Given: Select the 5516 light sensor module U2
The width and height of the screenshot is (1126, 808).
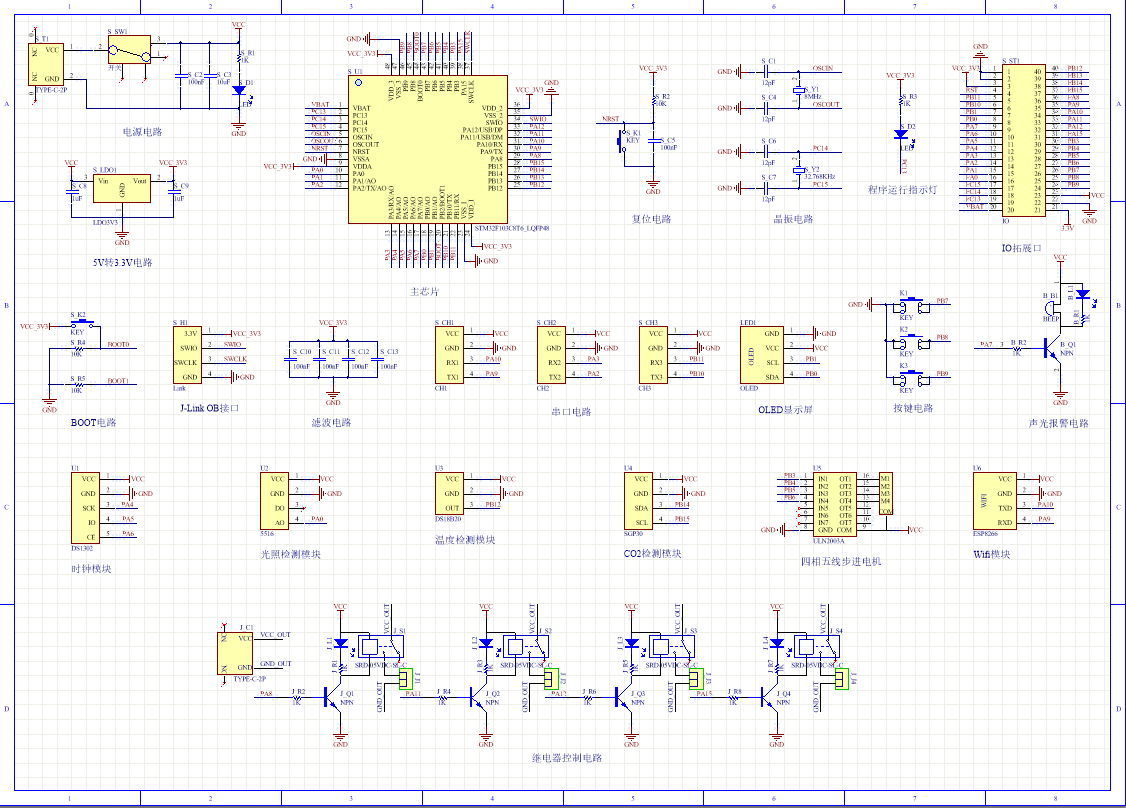Looking at the screenshot, I should (x=274, y=501).
